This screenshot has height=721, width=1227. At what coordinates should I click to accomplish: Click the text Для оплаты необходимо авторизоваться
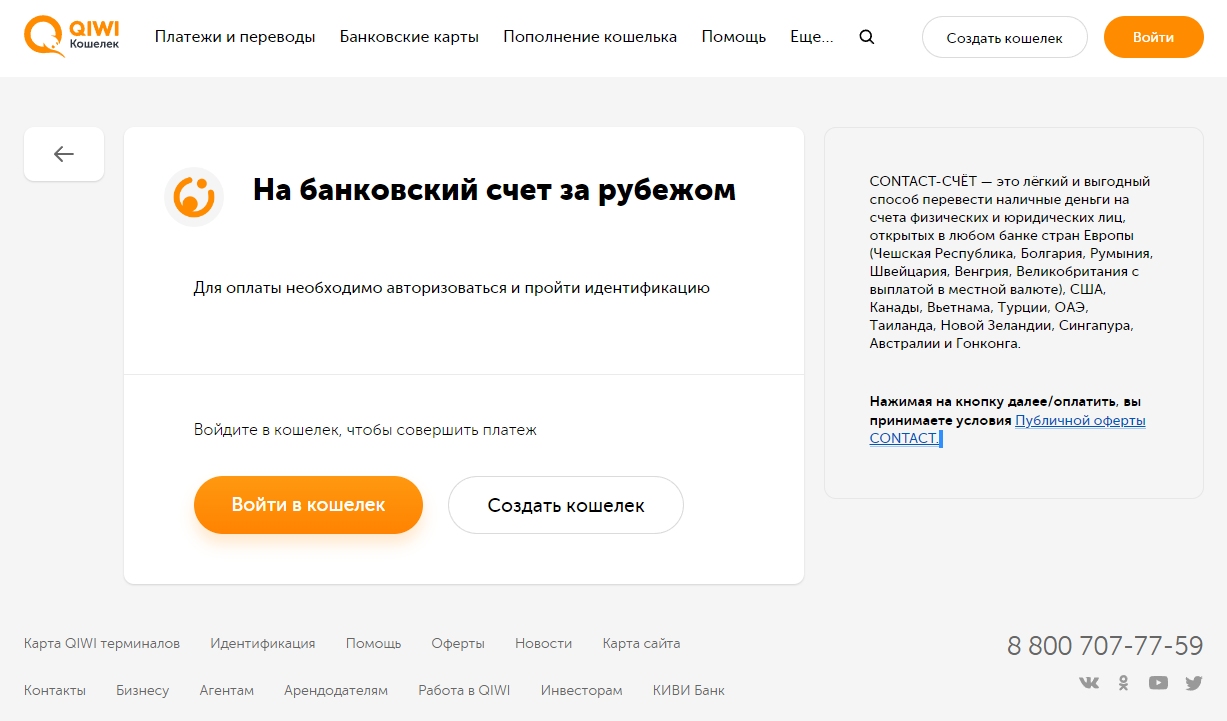pos(452,288)
